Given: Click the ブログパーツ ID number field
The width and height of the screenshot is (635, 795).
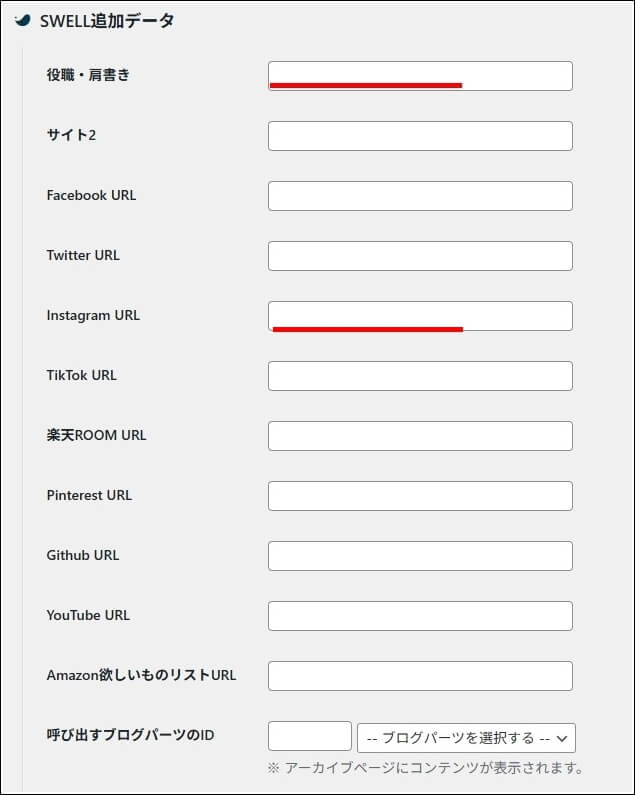Looking at the screenshot, I should 310,736.
